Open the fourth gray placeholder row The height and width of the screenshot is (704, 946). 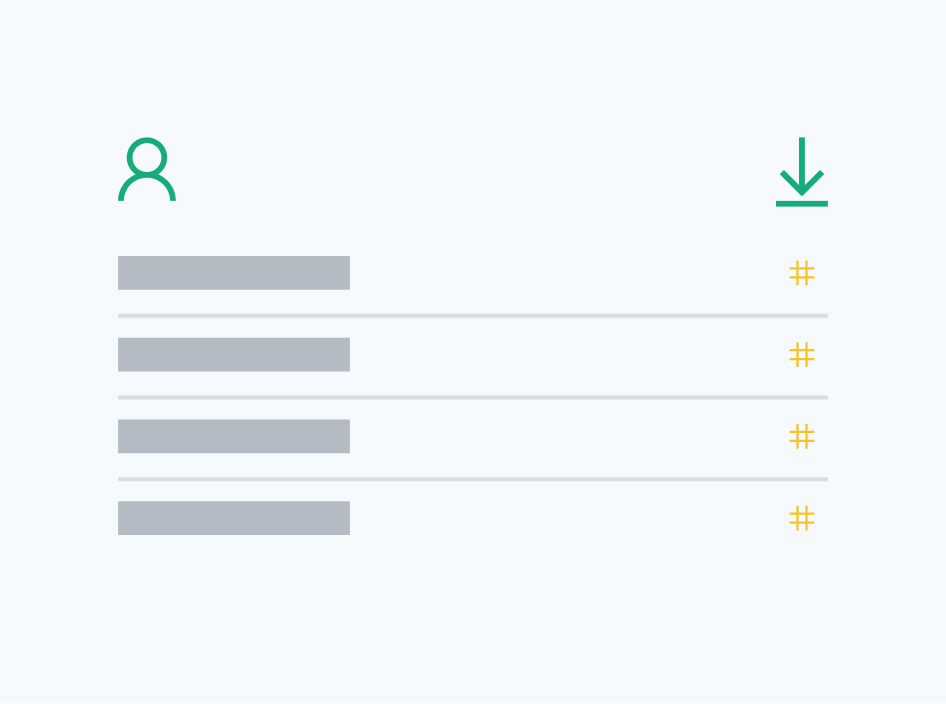click(234, 518)
